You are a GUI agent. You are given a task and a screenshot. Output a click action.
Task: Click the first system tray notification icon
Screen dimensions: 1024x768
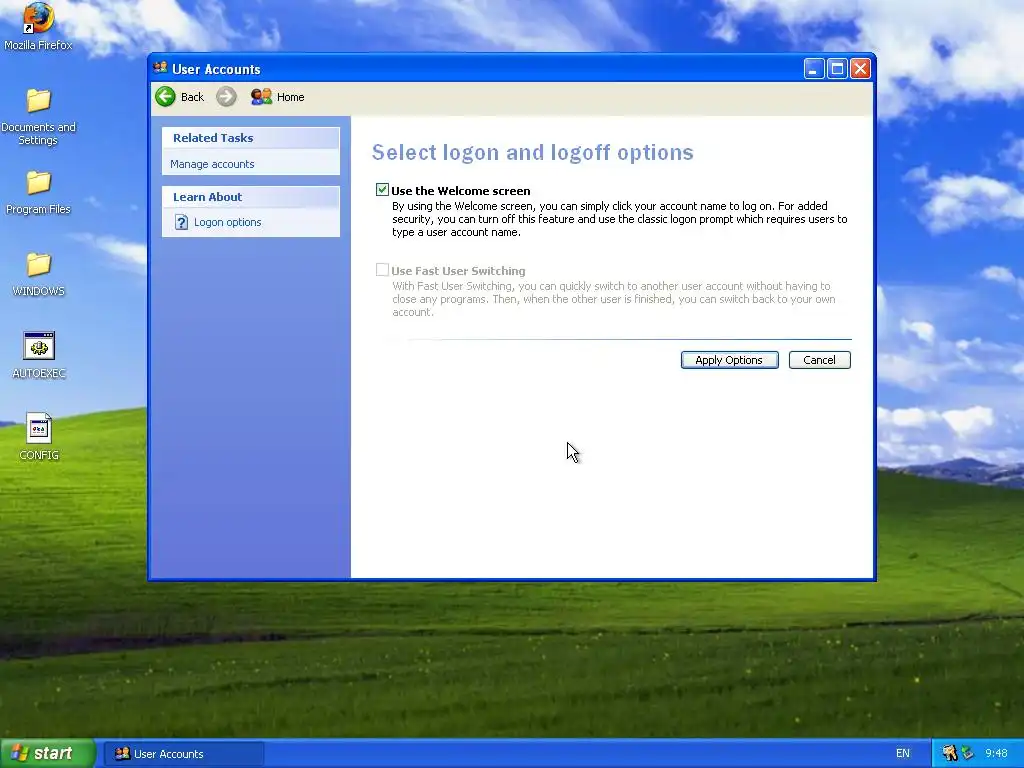tap(949, 753)
